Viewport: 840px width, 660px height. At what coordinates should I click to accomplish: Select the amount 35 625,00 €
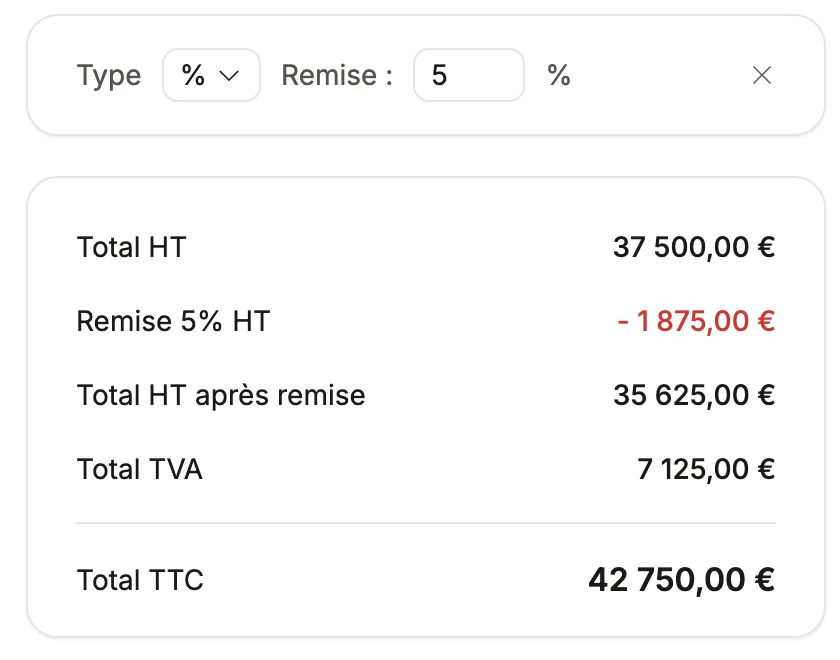pos(694,395)
